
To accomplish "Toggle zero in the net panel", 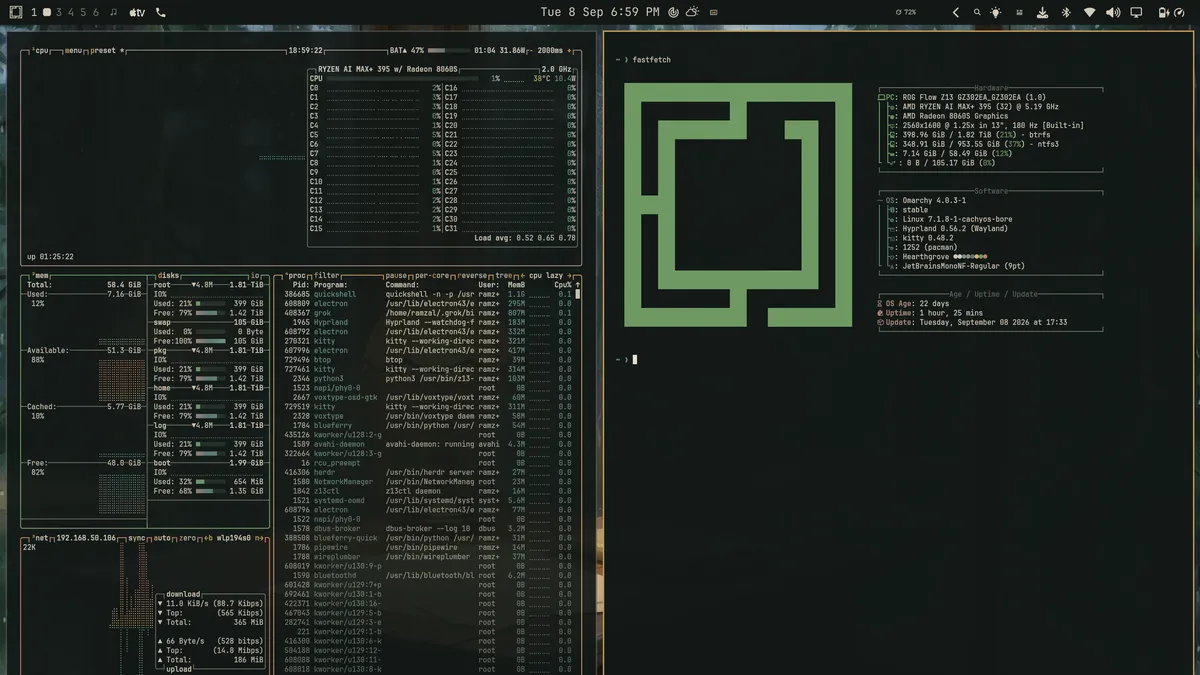I will (x=189, y=538).
